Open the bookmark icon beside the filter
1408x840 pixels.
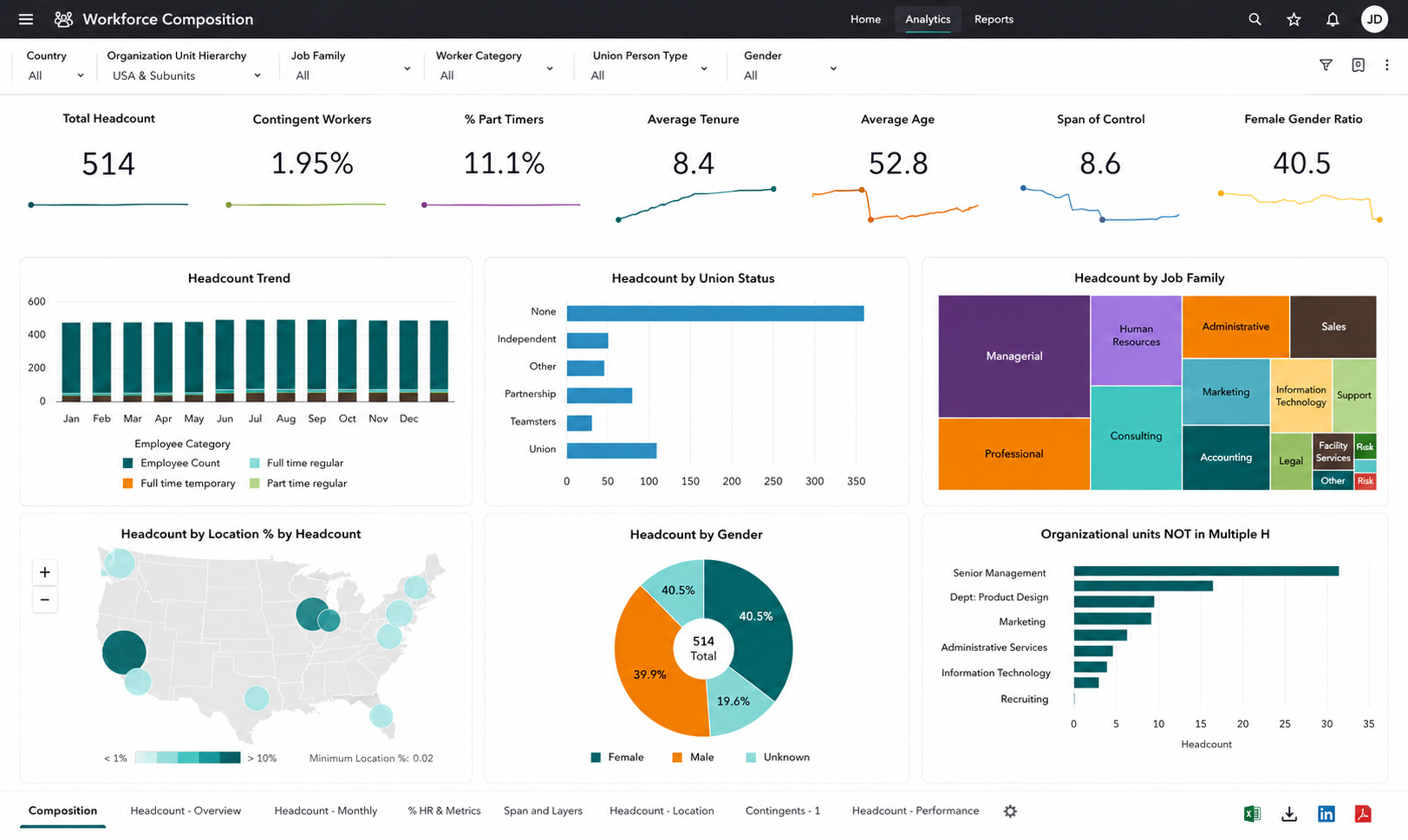click(1358, 65)
